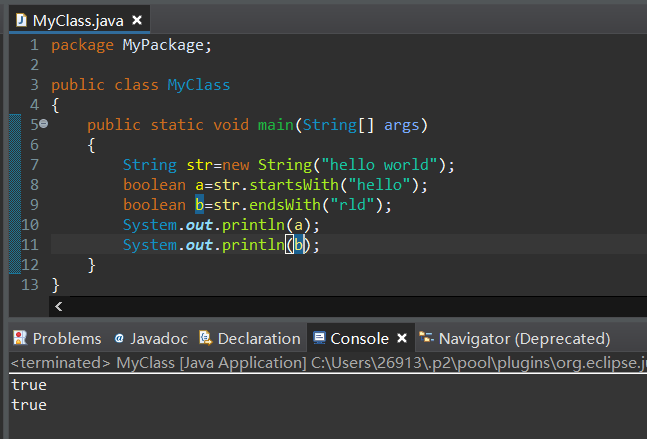Click the editor horizontal scrollbar left arrow

pos(59,307)
